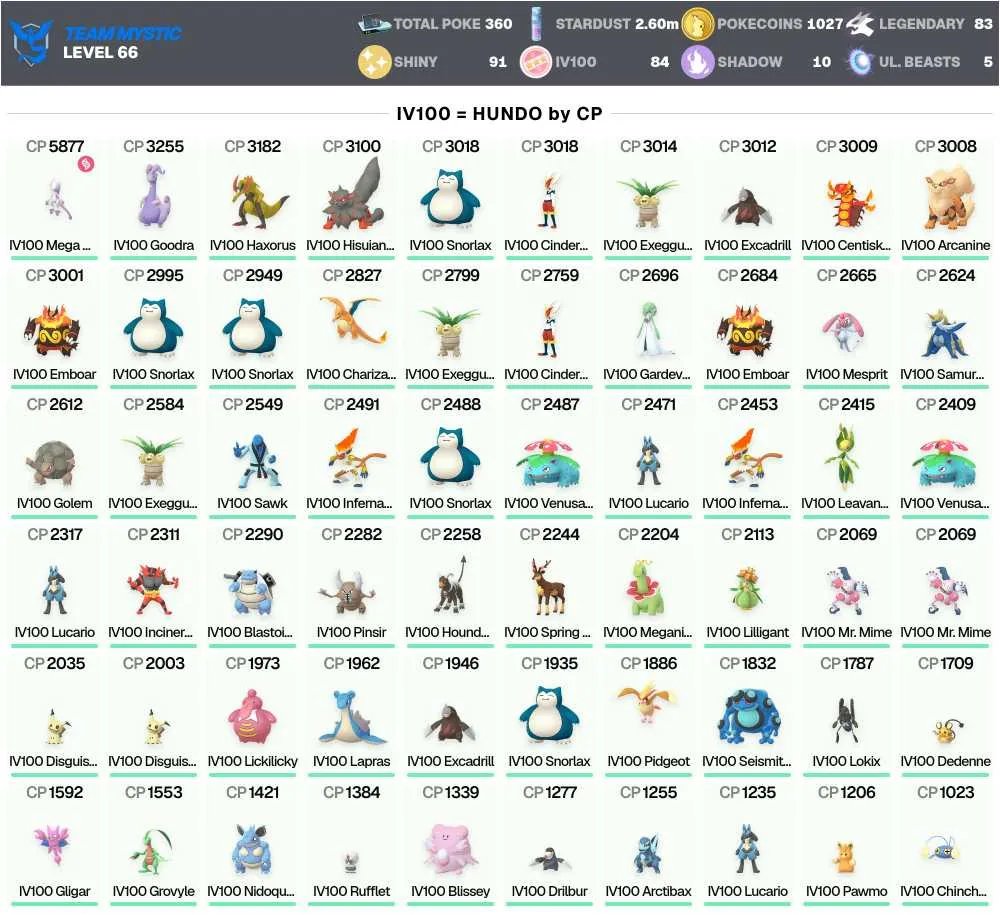The image size is (1000, 915).
Task: Click the pink badge on Mega Mewtwo
Action: pos(85,164)
